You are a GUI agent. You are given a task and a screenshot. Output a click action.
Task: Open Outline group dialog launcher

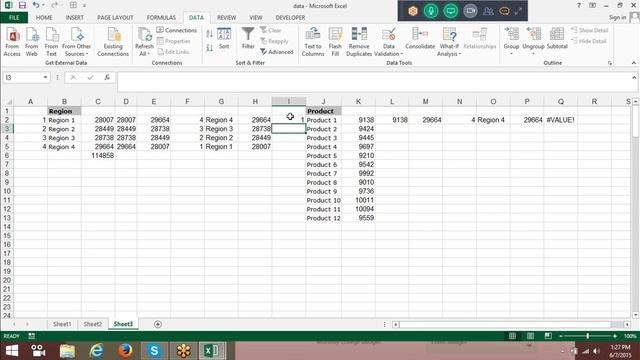click(610, 63)
